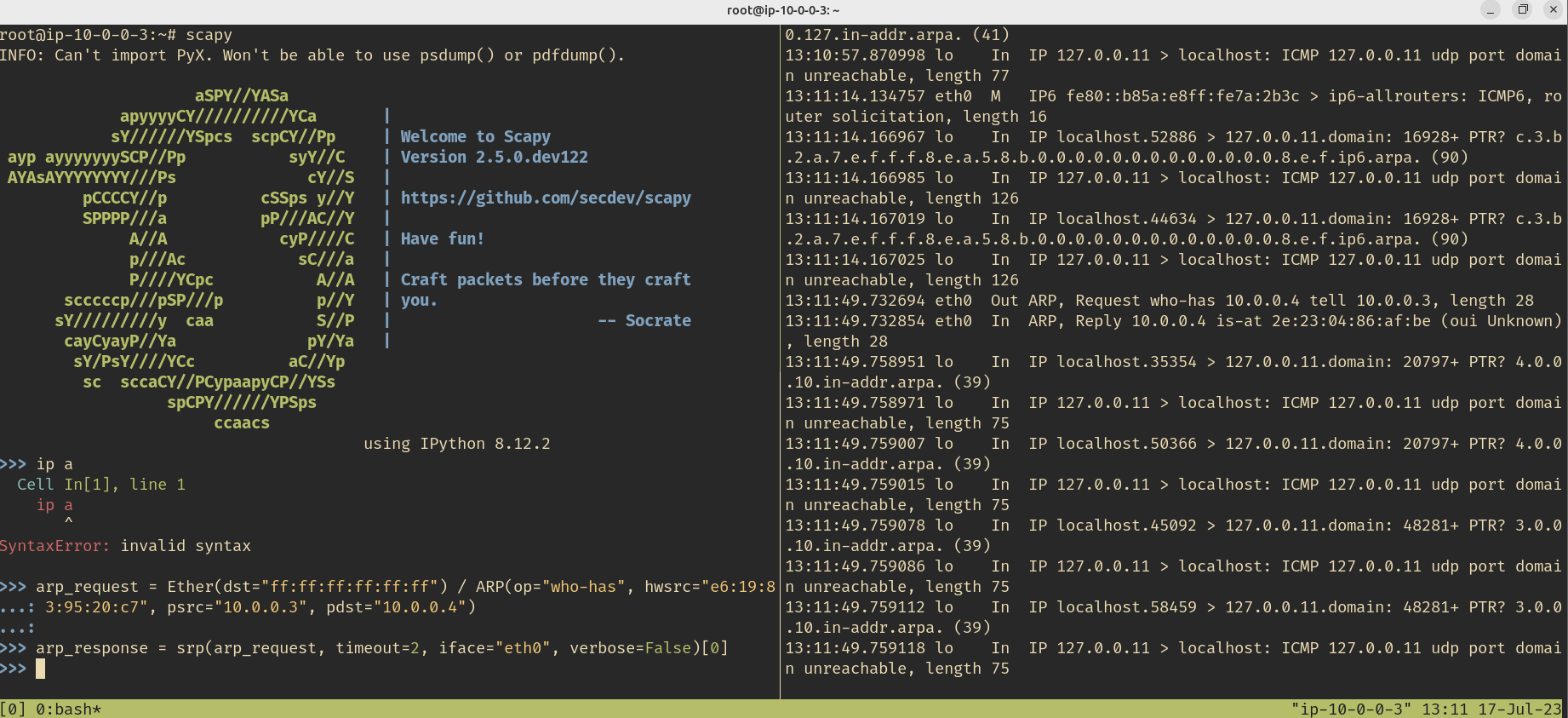
Task: Close the terminal window
Action: pyautogui.click(x=1554, y=10)
